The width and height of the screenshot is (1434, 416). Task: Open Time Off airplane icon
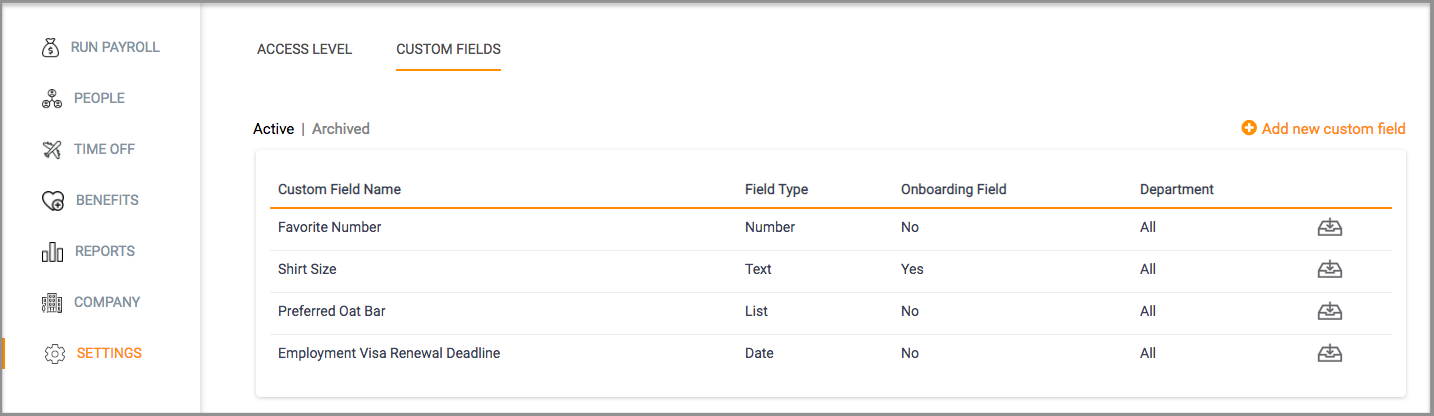click(x=52, y=149)
